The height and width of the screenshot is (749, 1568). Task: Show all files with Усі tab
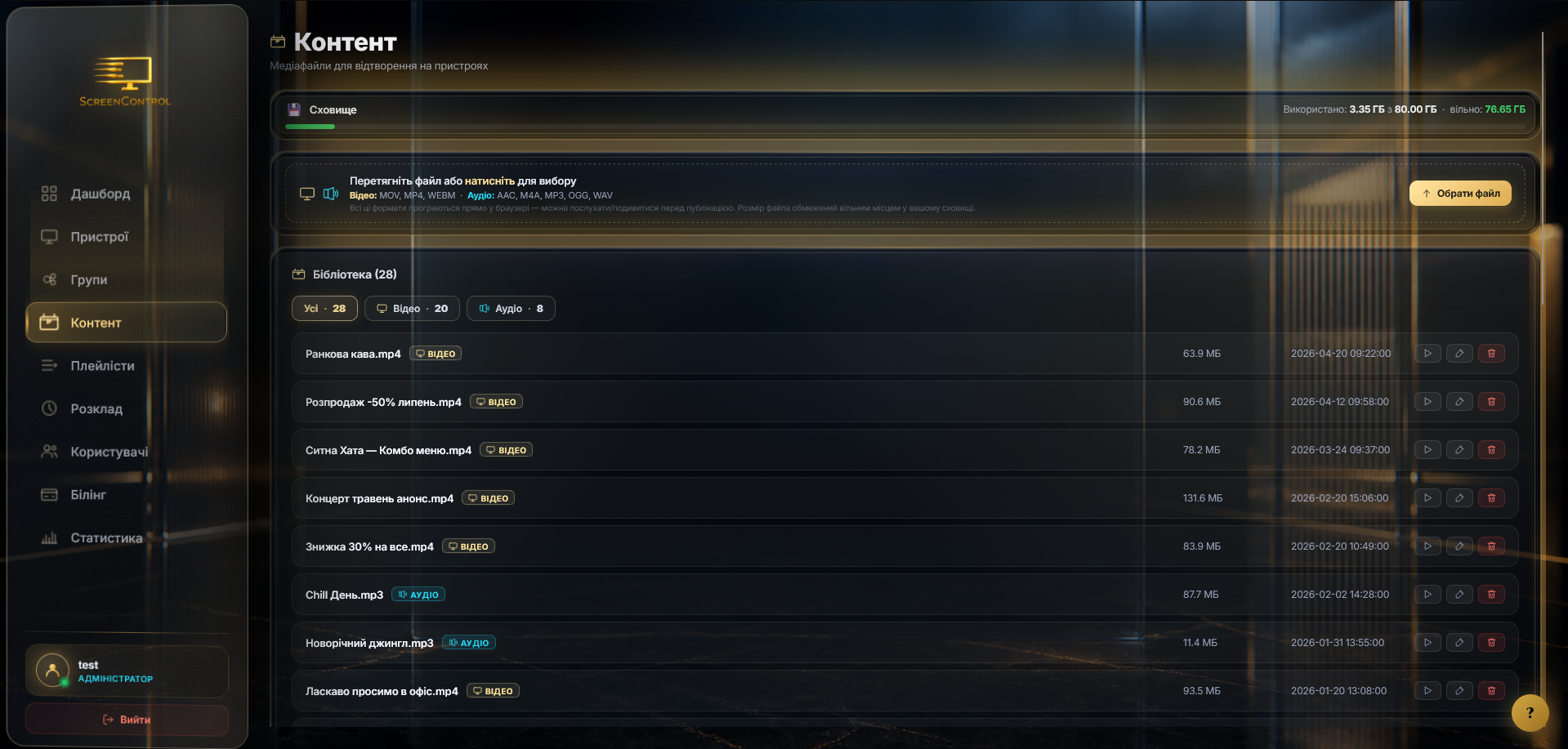324,309
